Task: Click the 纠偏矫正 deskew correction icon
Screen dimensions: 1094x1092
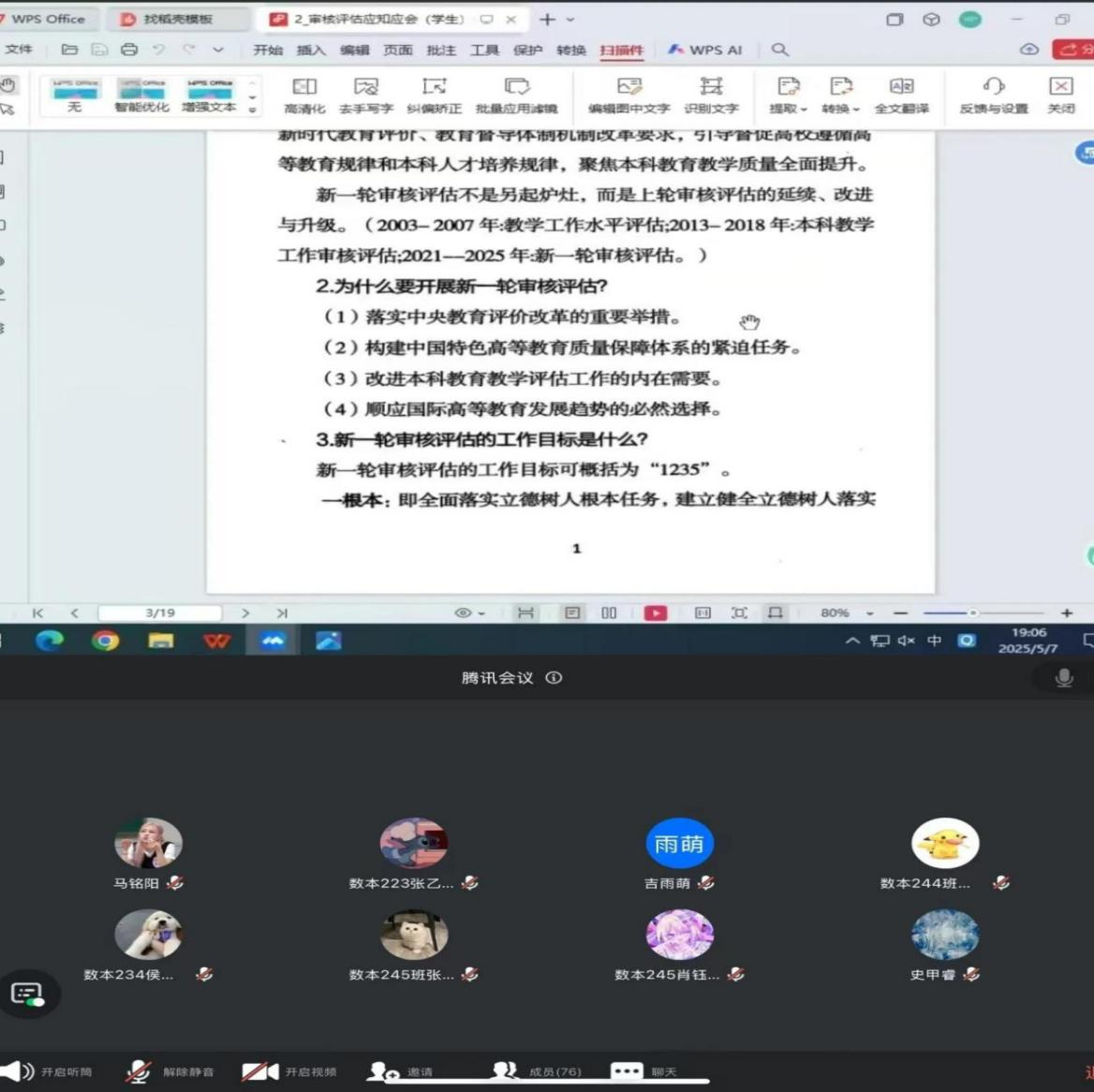Action: [434, 94]
